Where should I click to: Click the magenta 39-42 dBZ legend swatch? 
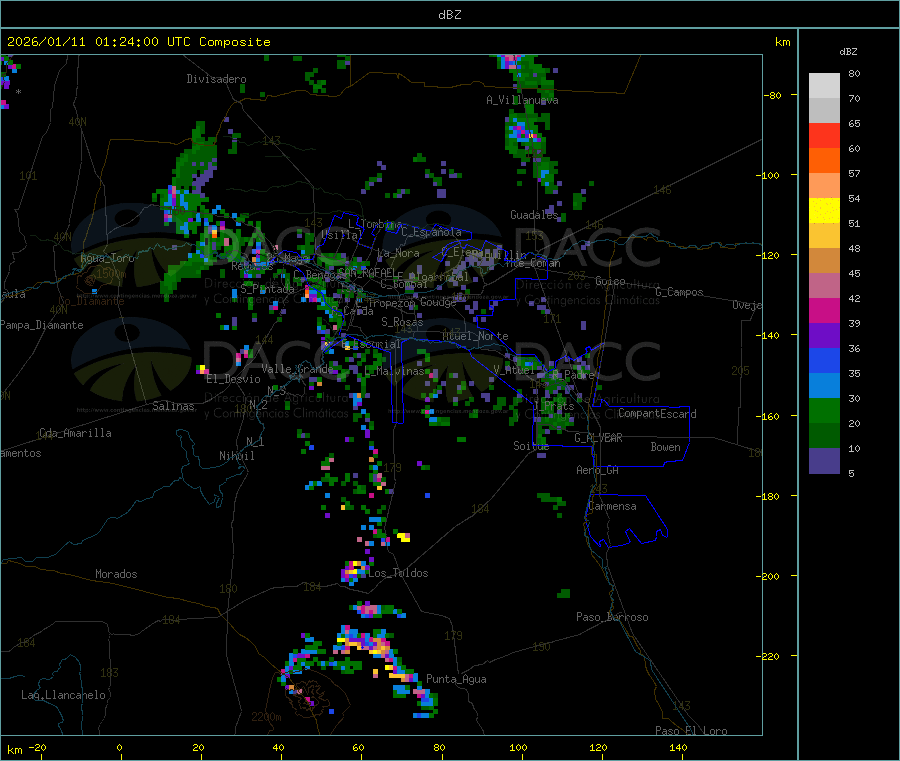coord(824,310)
